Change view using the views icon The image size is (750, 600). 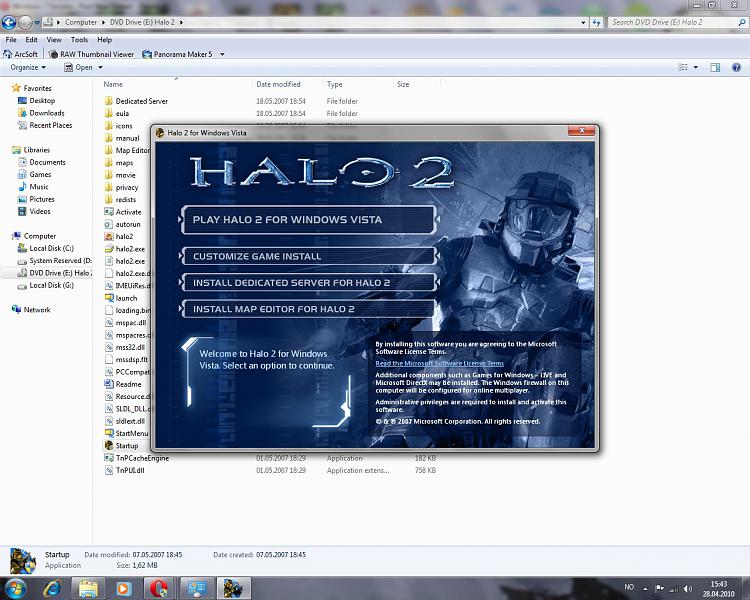point(683,67)
